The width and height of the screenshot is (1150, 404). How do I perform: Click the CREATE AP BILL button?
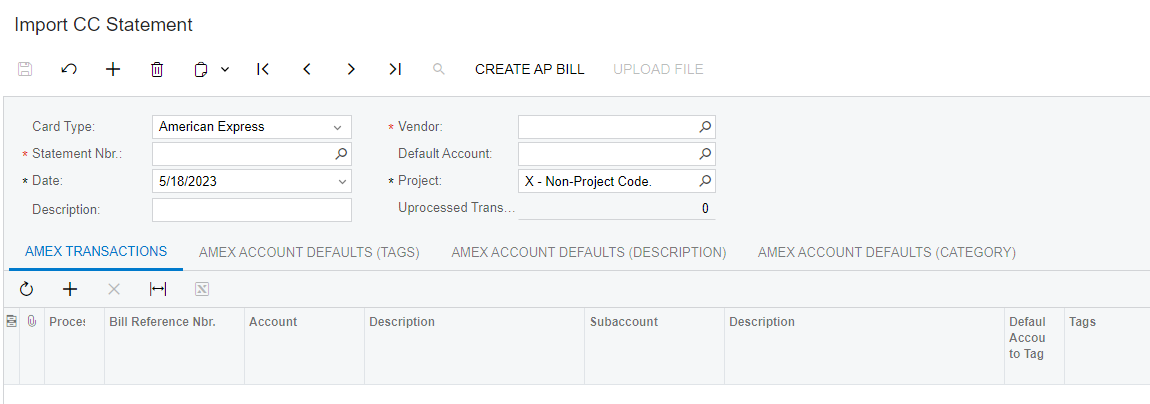(x=529, y=69)
